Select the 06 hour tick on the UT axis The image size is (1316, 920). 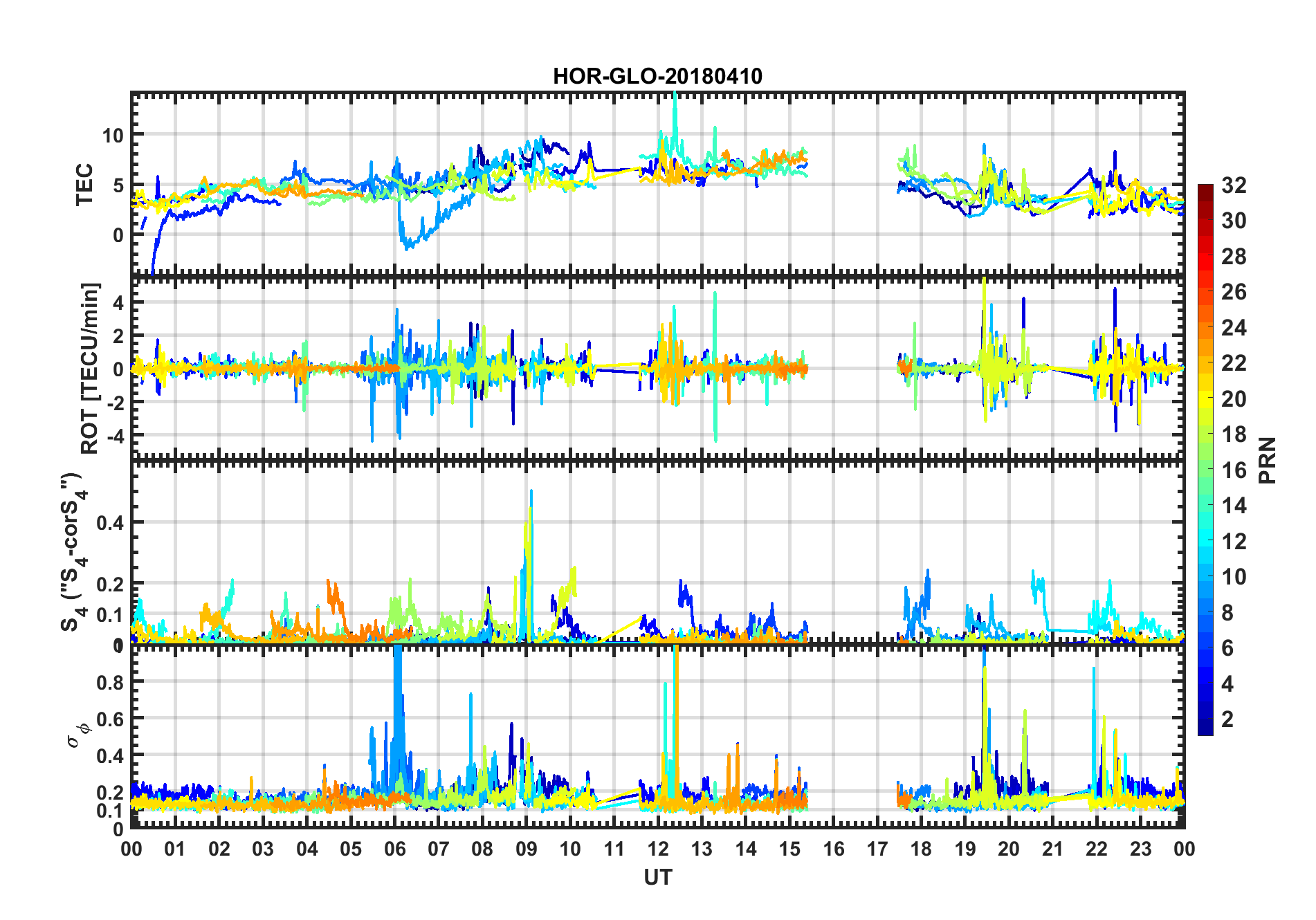(x=395, y=849)
